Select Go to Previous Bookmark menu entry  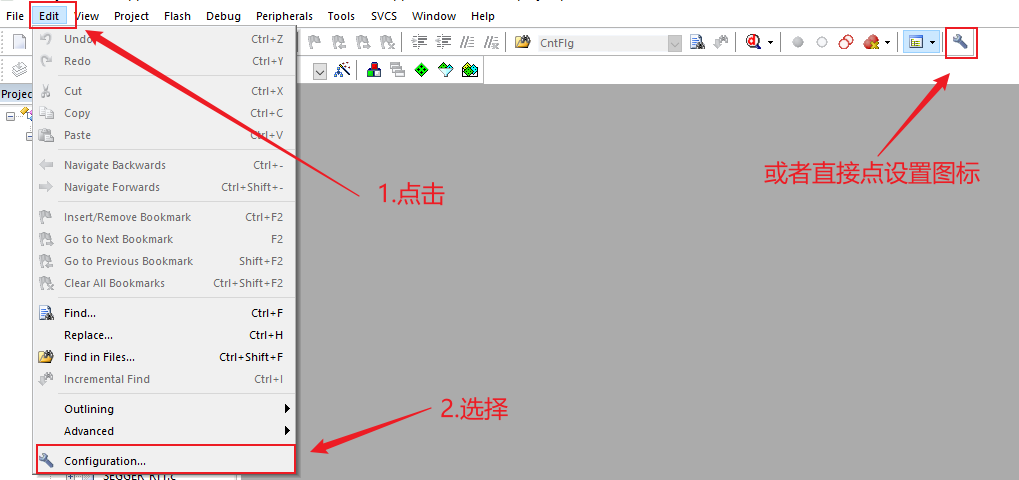[x=165, y=261]
